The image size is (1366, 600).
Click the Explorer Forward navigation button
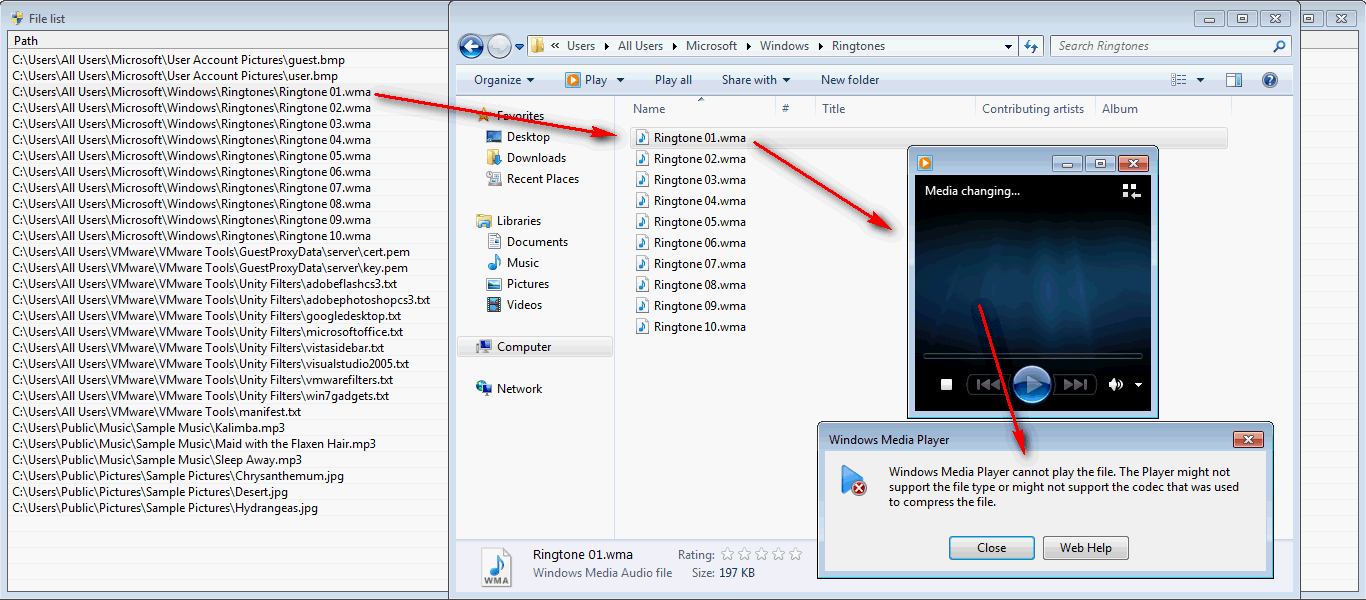click(x=499, y=46)
